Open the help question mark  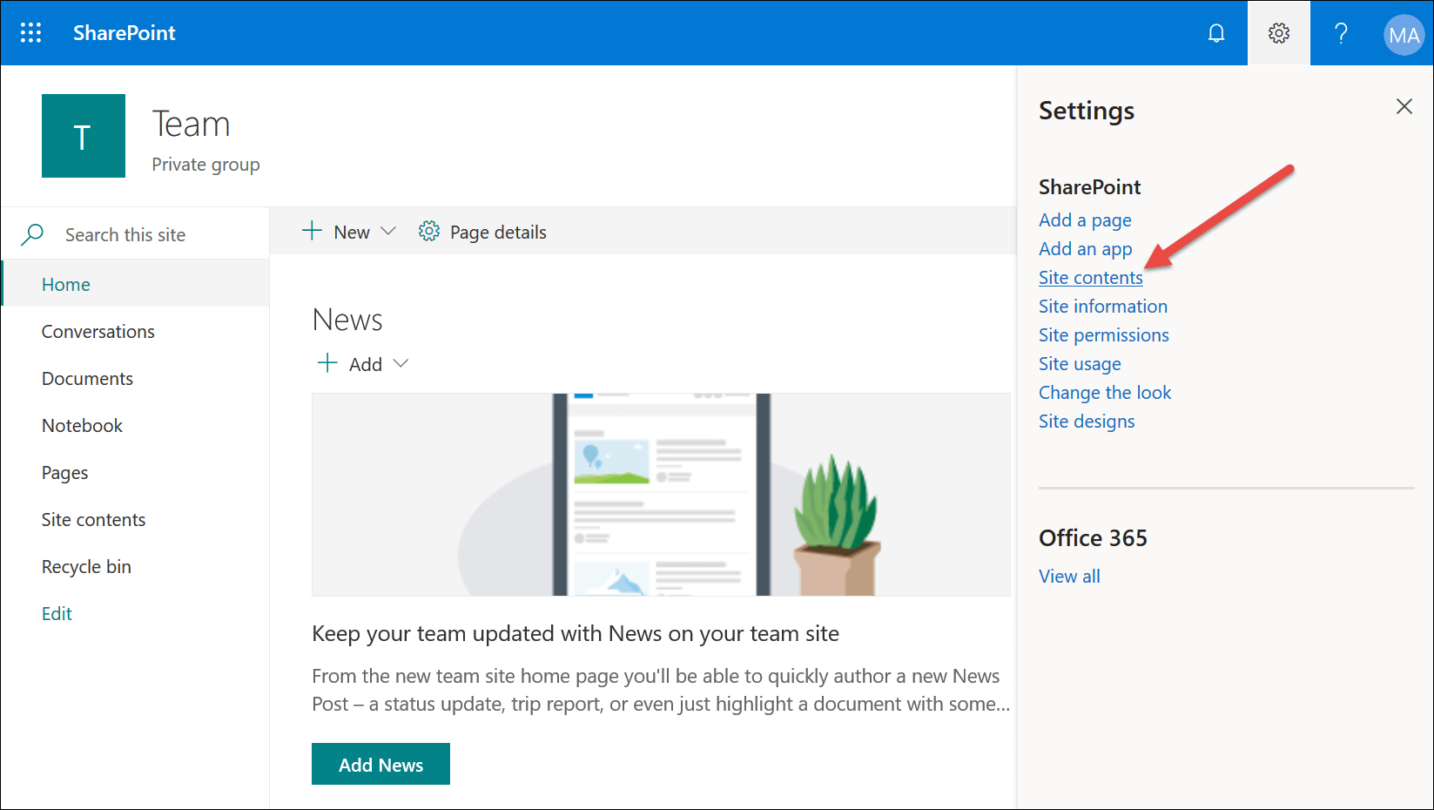1341,33
